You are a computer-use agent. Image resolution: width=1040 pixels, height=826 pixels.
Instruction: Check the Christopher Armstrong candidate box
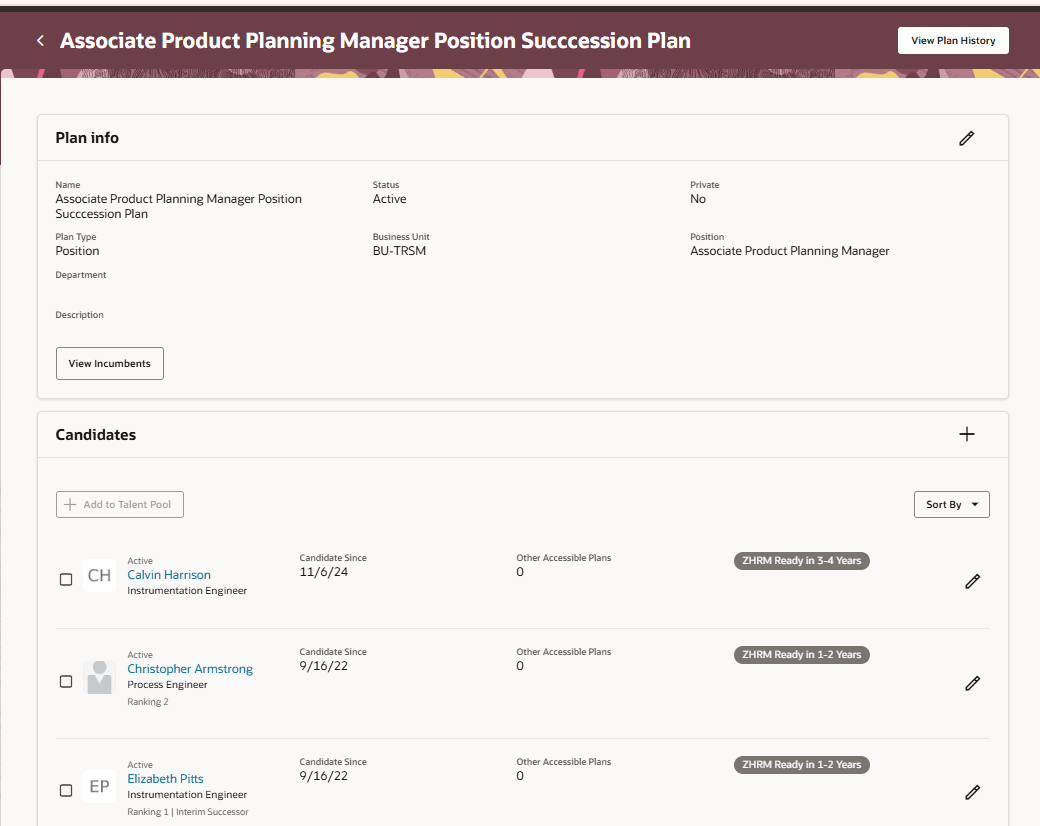[x=66, y=682]
